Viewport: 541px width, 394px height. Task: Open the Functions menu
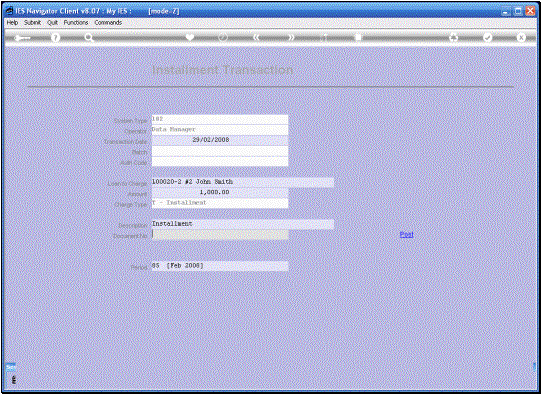[76, 22]
